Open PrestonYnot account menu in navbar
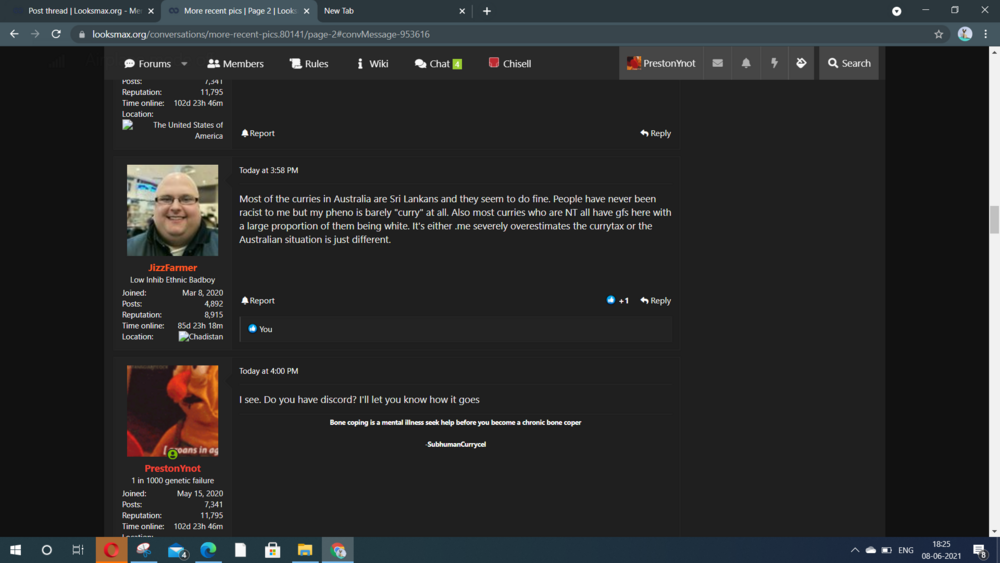The width and height of the screenshot is (1000, 563). 661,63
